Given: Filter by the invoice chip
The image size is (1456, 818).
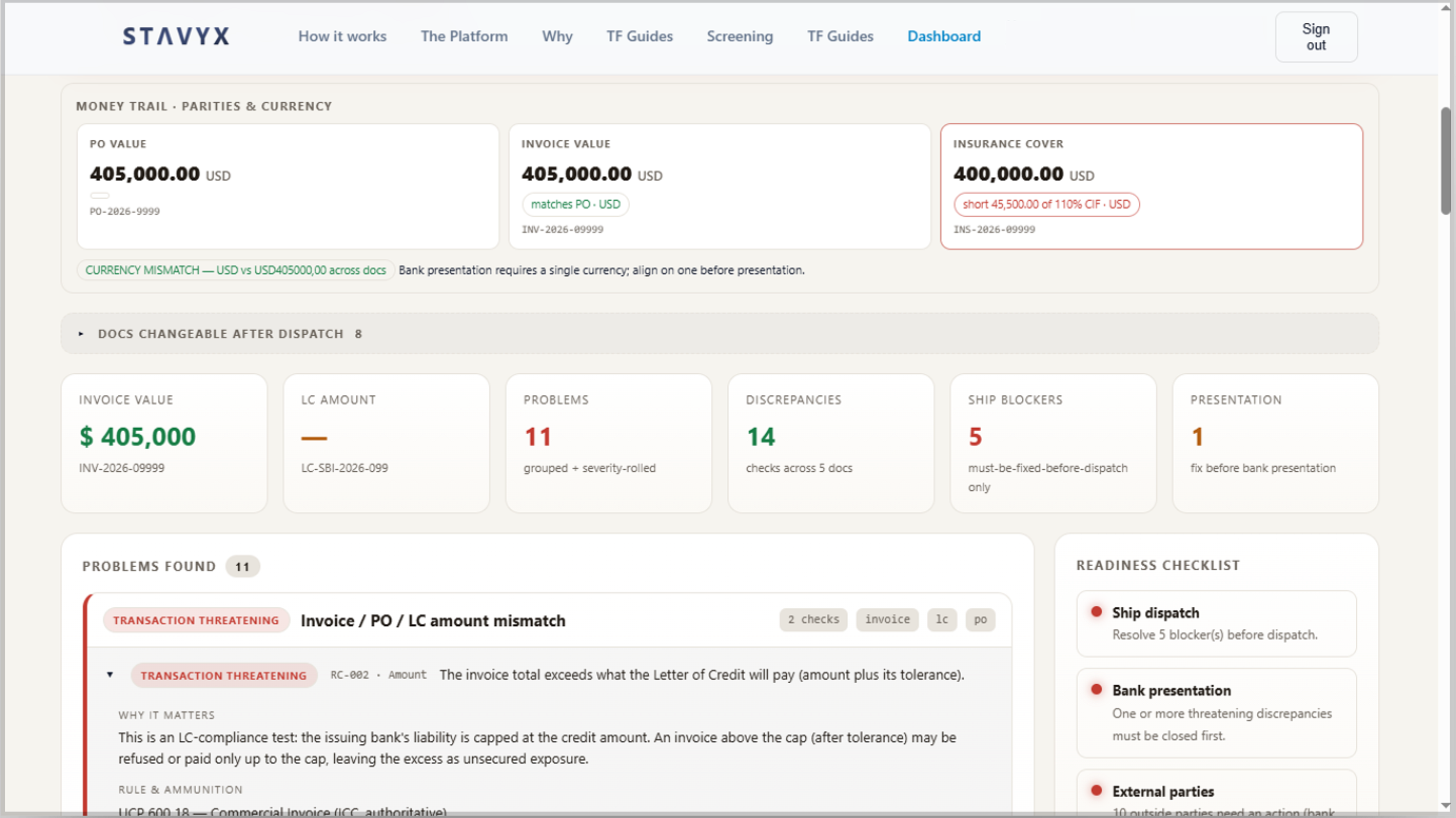Looking at the screenshot, I should 887,620.
